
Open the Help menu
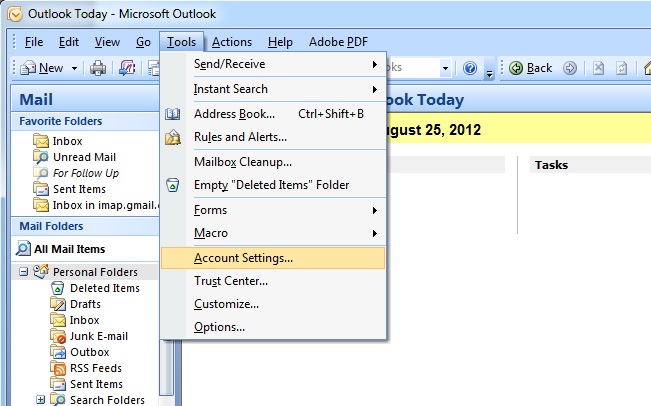(280, 42)
